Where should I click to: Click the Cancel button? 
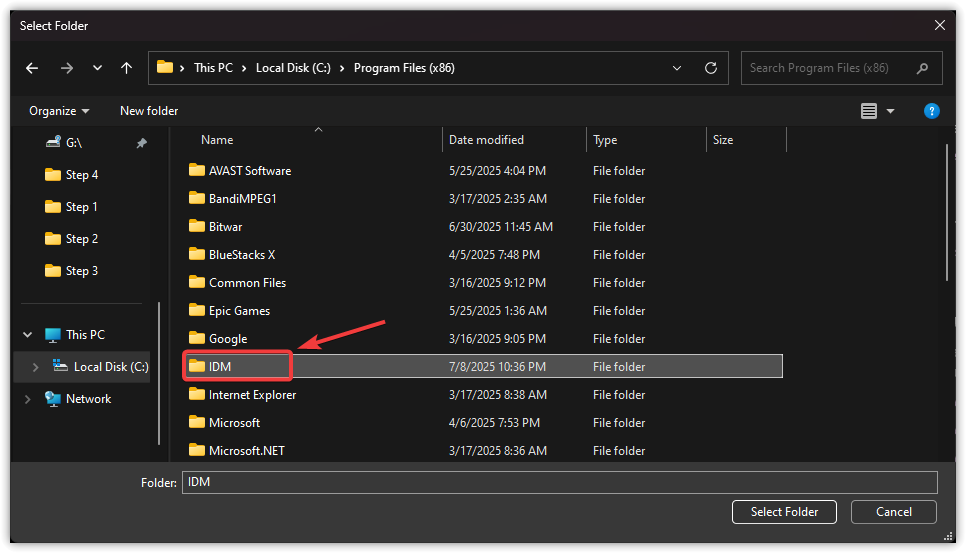click(x=893, y=512)
